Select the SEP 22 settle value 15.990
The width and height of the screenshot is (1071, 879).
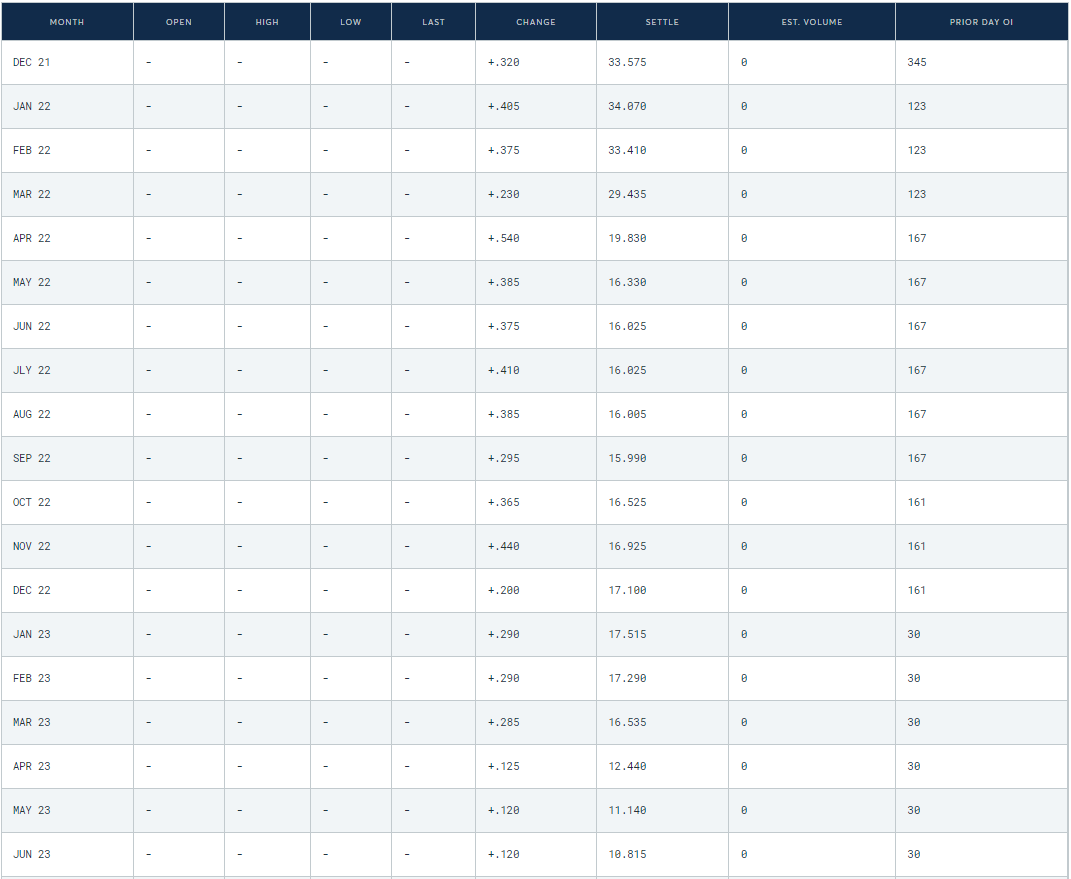627,458
